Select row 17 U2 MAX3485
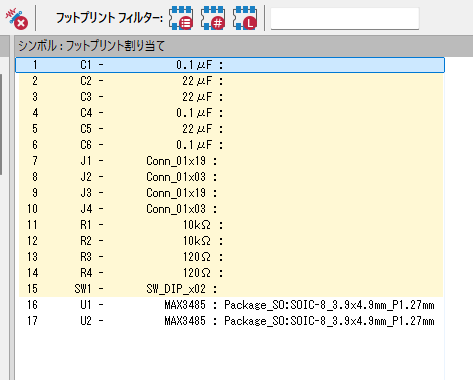 click(230, 321)
